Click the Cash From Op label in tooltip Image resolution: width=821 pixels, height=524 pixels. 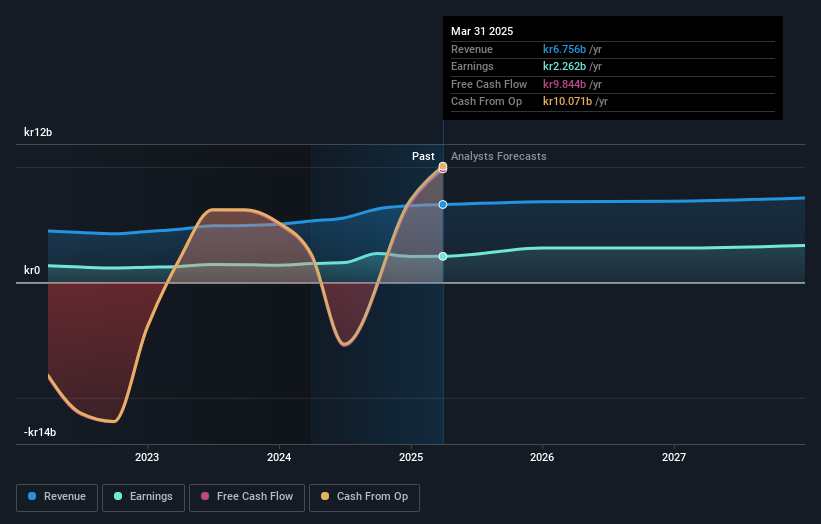486,102
